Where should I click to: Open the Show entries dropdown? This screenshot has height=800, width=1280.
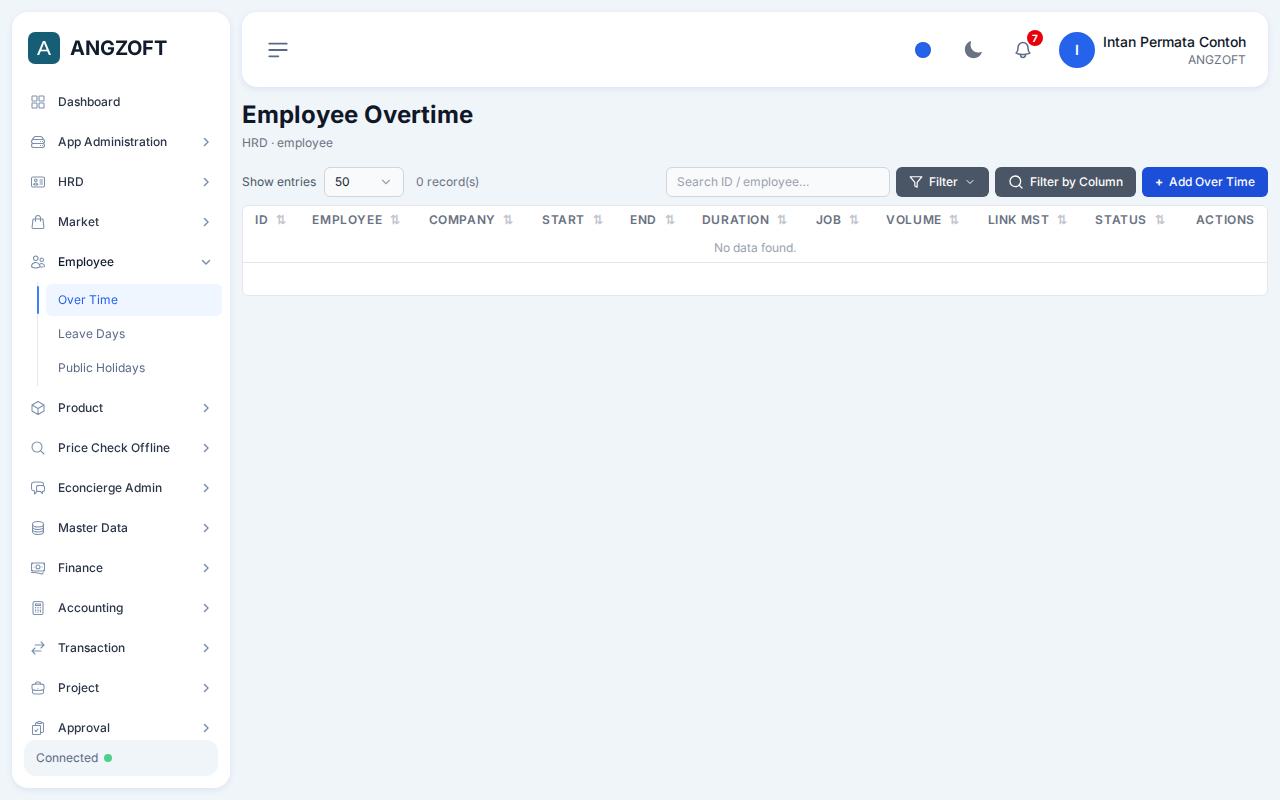364,182
